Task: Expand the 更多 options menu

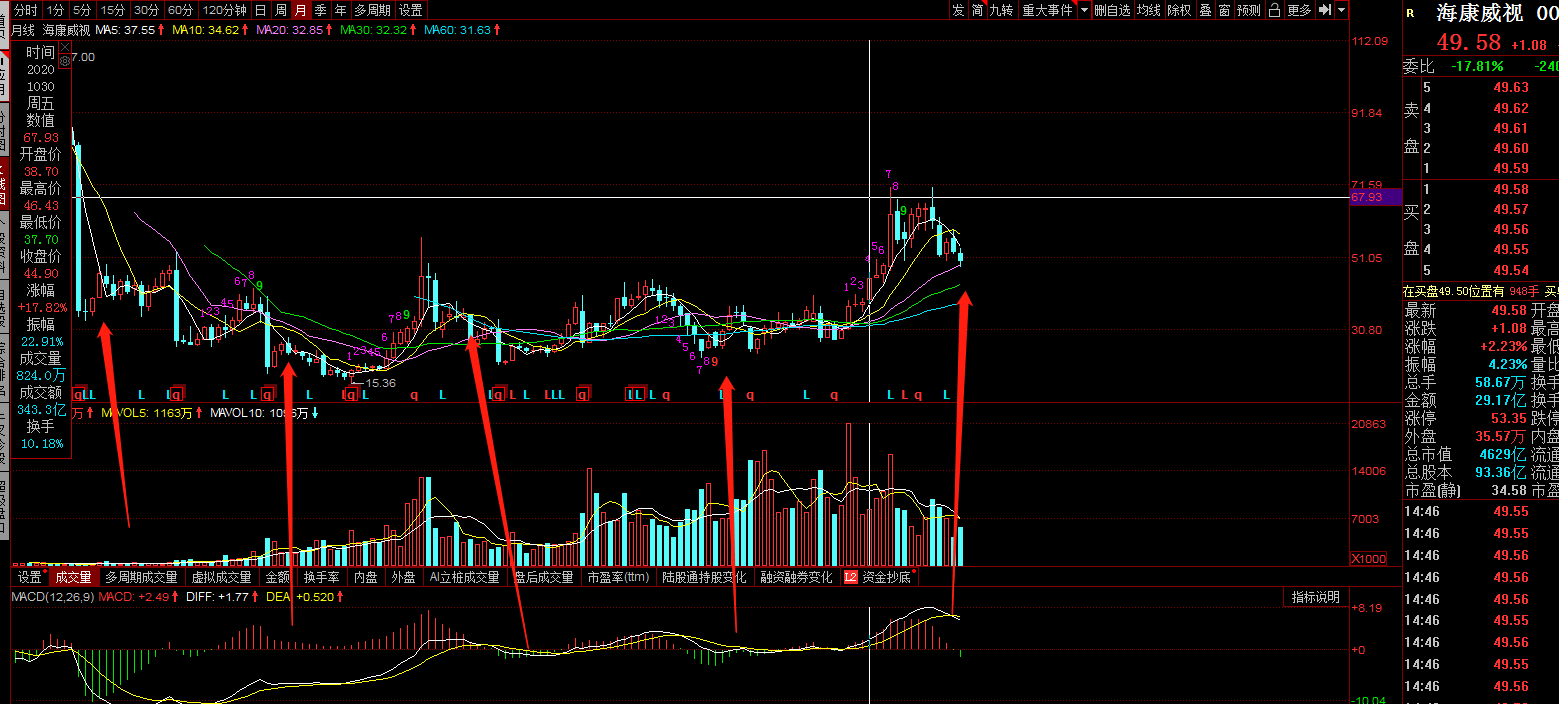Action: [x=1299, y=10]
